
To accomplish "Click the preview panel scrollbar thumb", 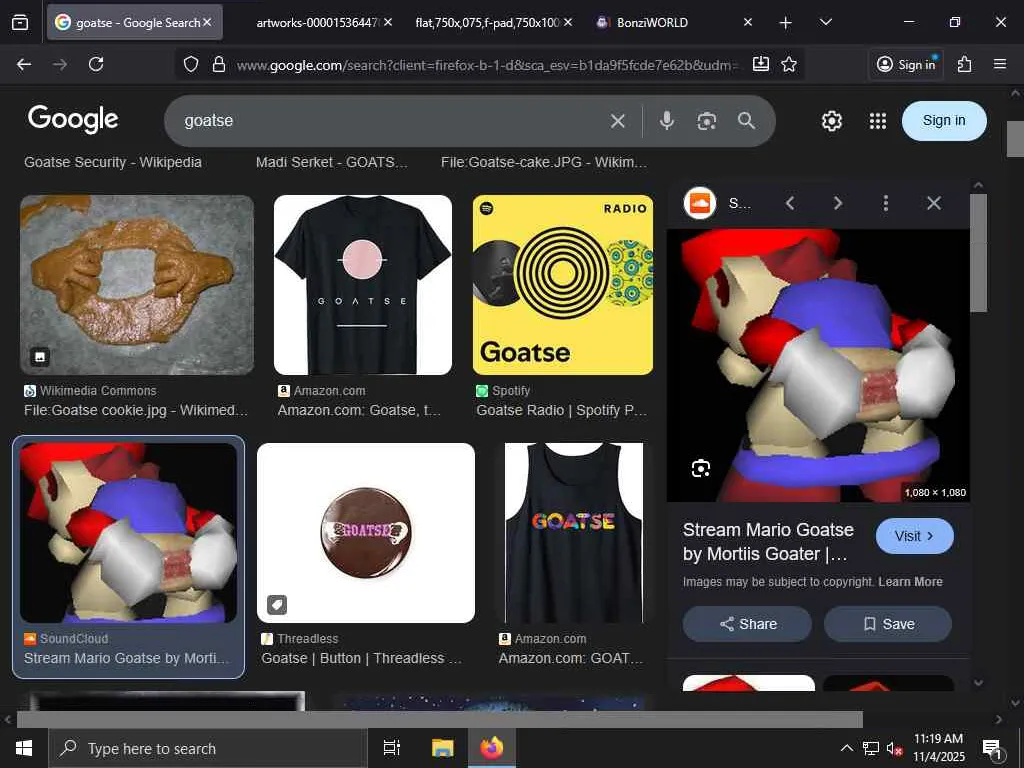I will point(978,252).
